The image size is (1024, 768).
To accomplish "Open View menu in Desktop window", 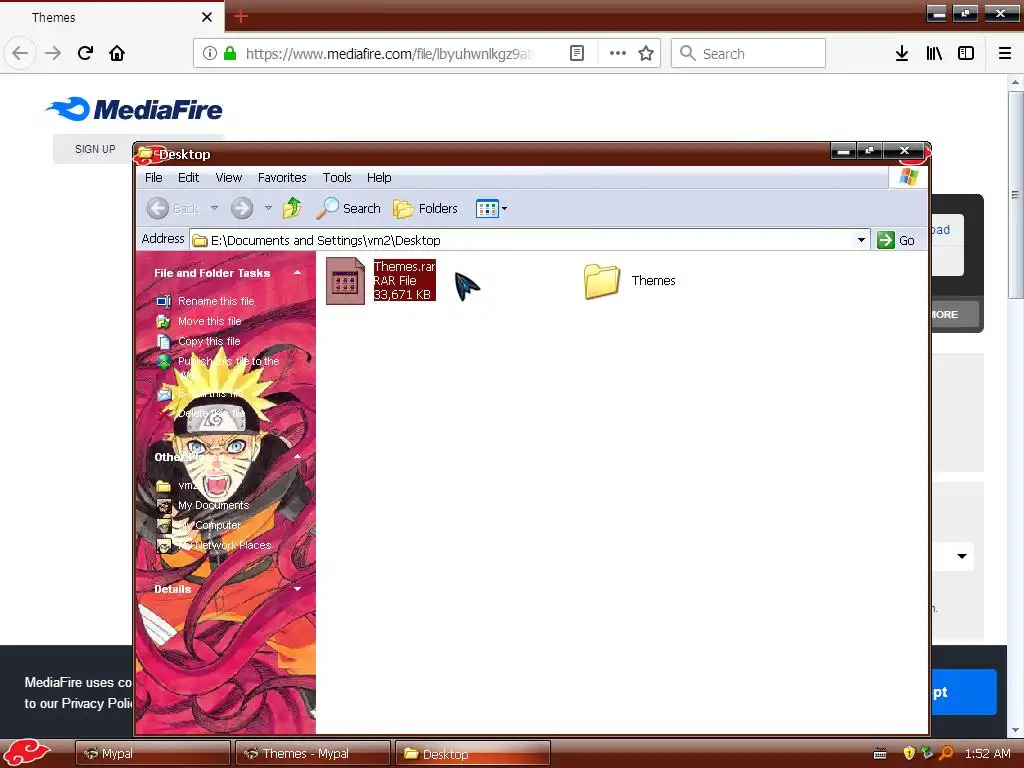I will click(x=229, y=178).
